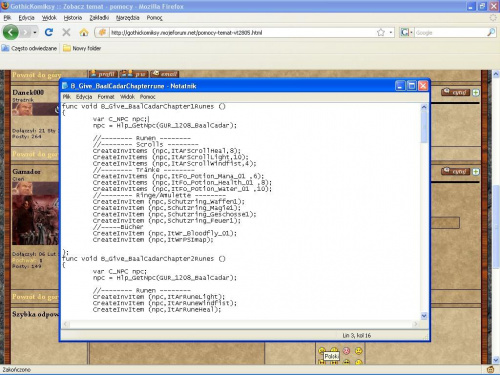Click Powrót do góry under Gamador post
This screenshot has height=375, width=500.
[35, 296]
